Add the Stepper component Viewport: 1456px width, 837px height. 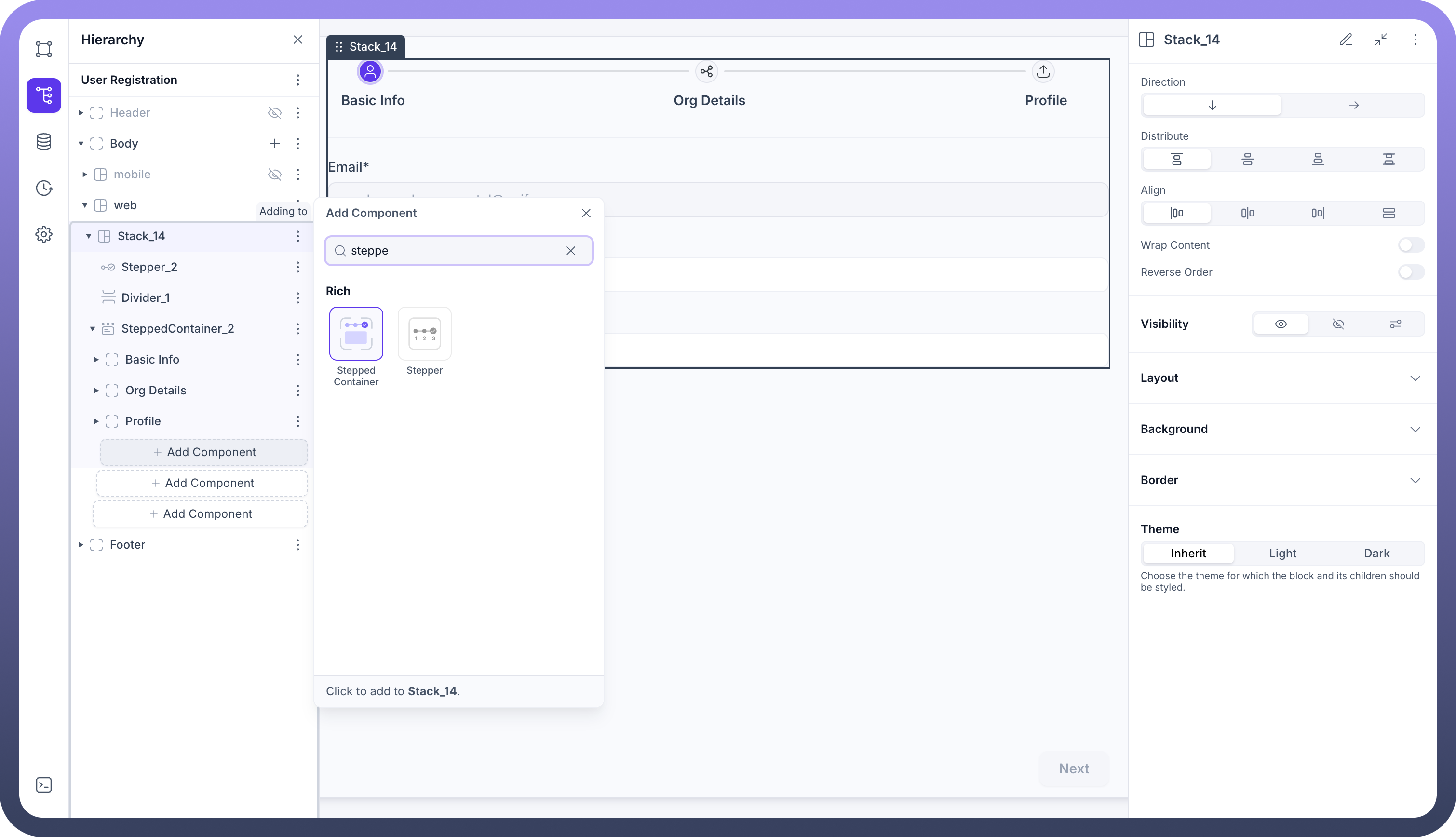pos(424,334)
